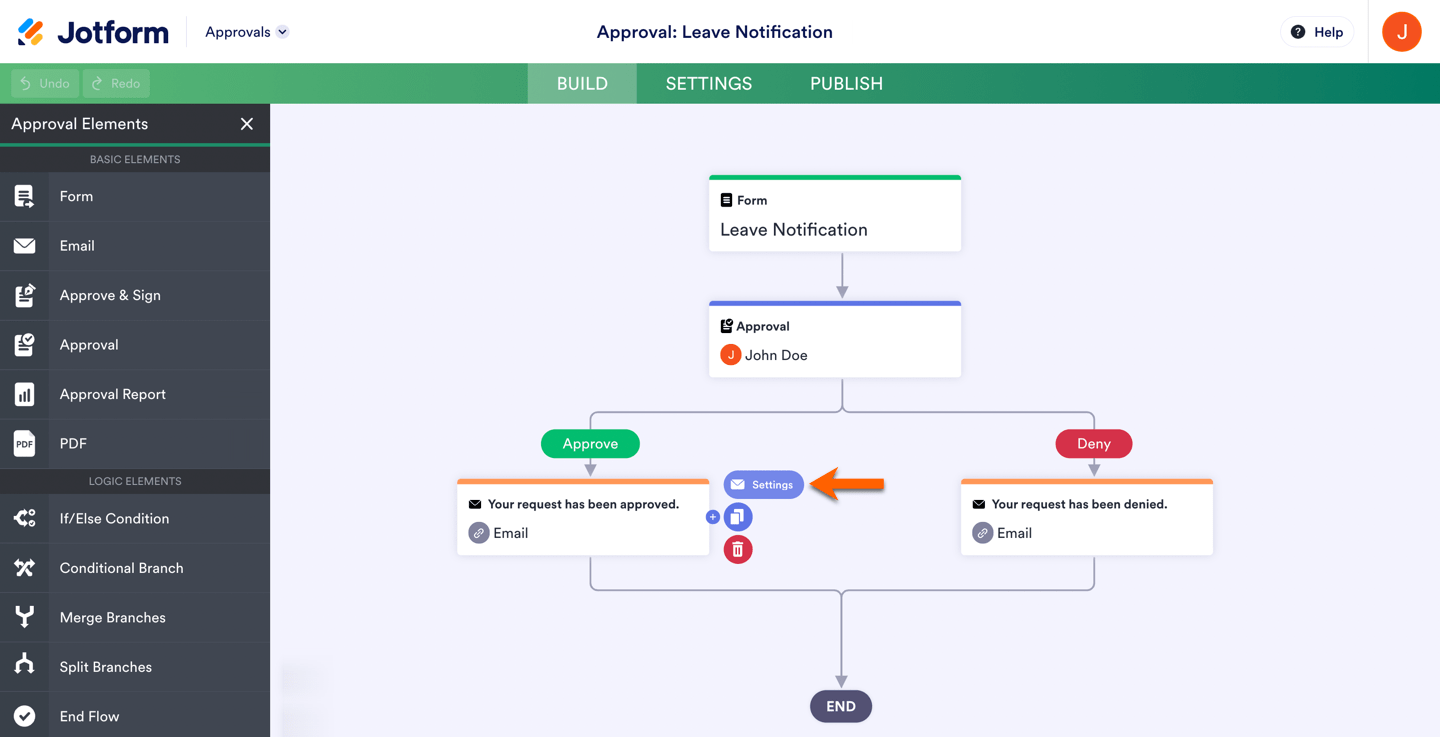This screenshot has width=1440, height=737.
Task: Select the Approve & Sign element icon
Action: 25,296
